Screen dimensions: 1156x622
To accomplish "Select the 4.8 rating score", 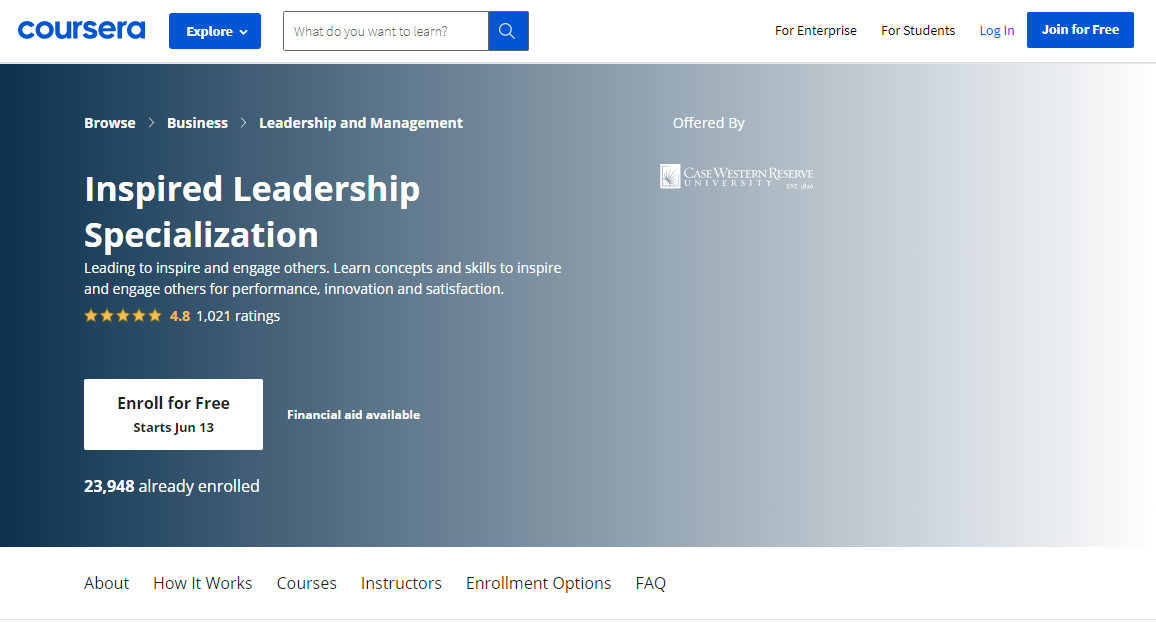I will (180, 315).
